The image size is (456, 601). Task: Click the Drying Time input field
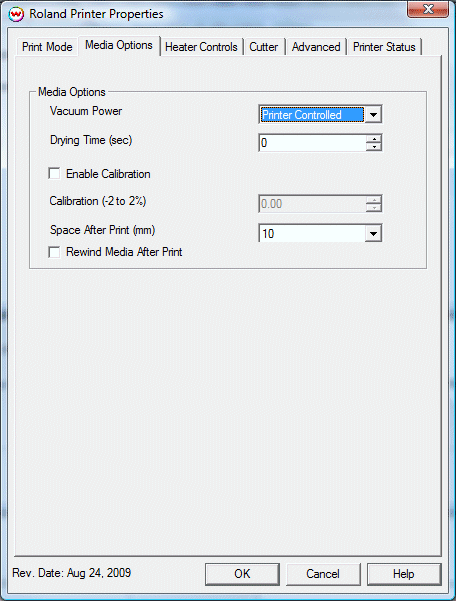tap(312, 143)
